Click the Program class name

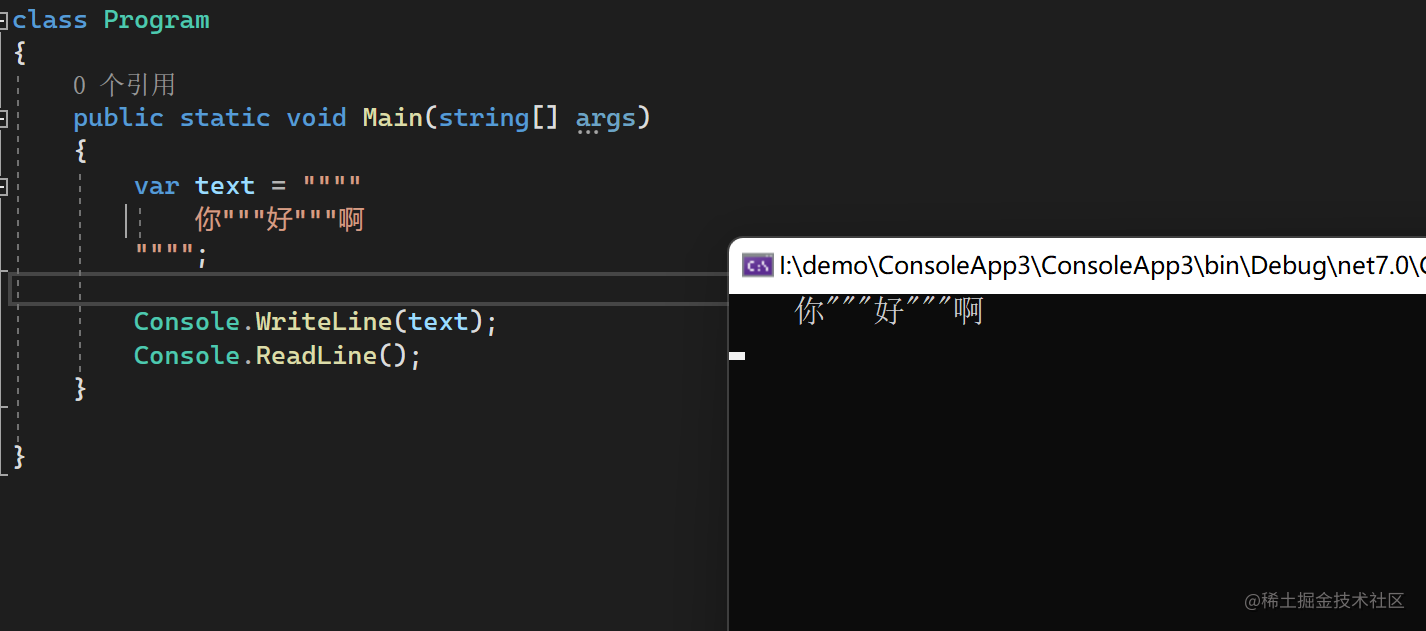click(x=156, y=20)
